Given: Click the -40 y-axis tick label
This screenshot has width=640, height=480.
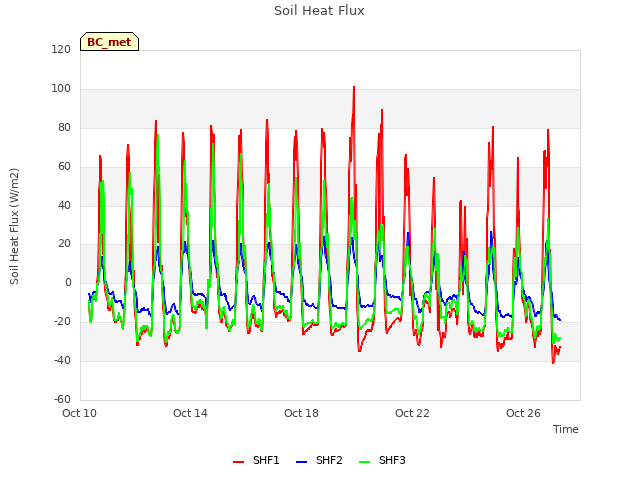Looking at the screenshot, I should point(62,360).
